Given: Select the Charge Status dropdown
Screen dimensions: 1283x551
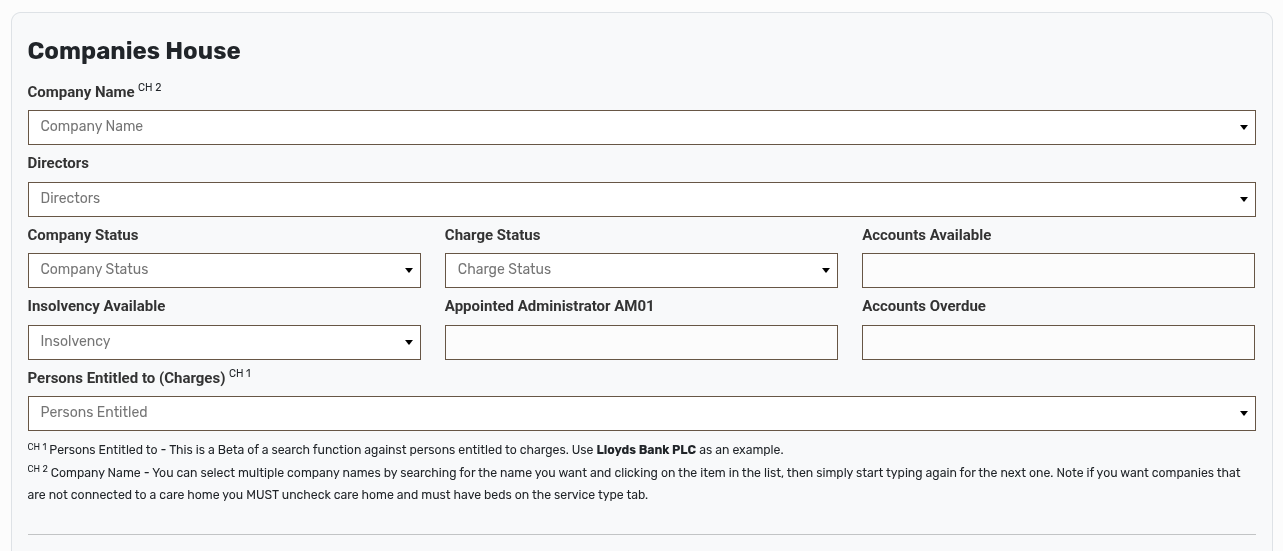Looking at the screenshot, I should 630,270.
